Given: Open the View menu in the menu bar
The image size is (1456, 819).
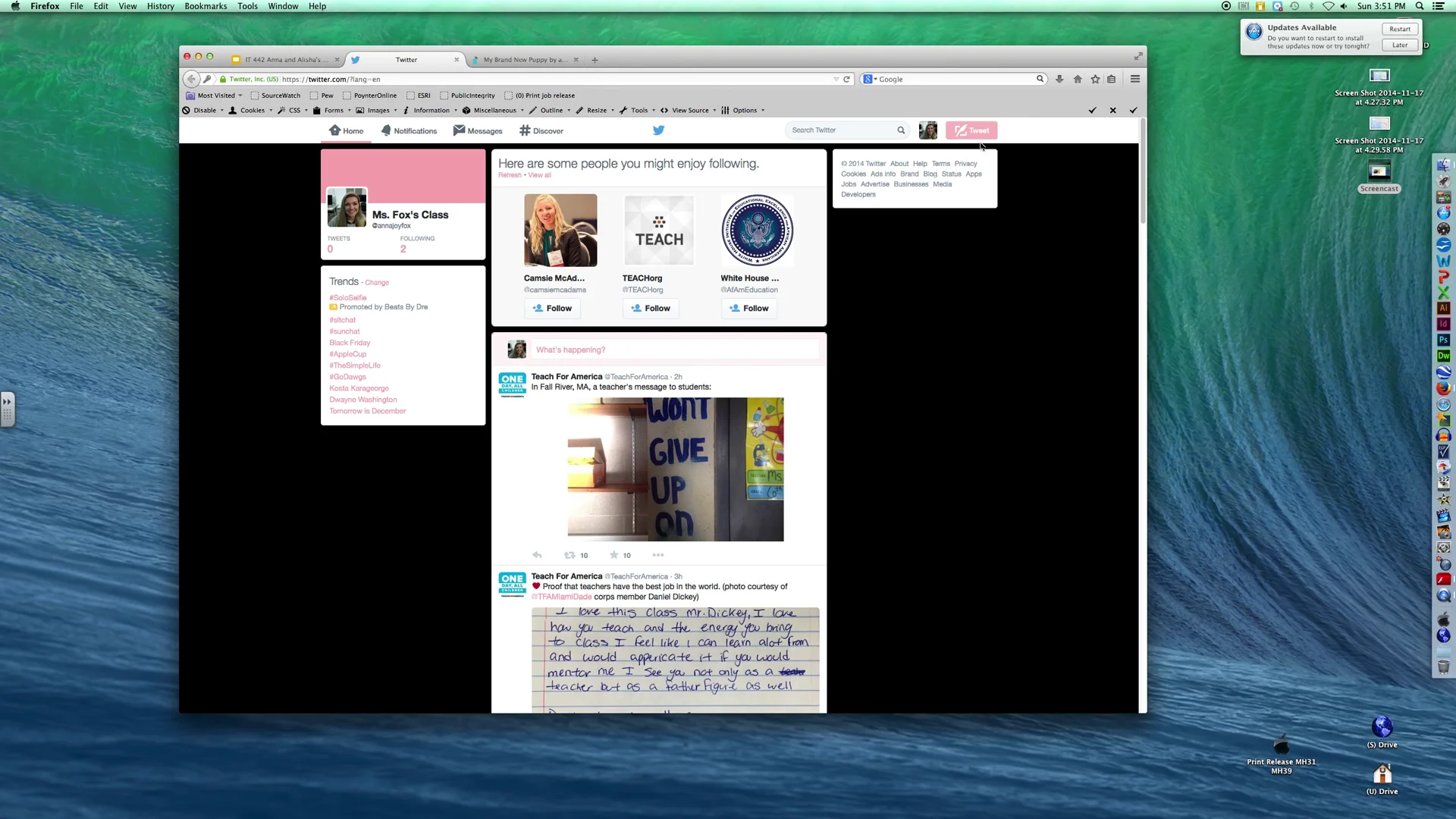Looking at the screenshot, I should click(127, 6).
